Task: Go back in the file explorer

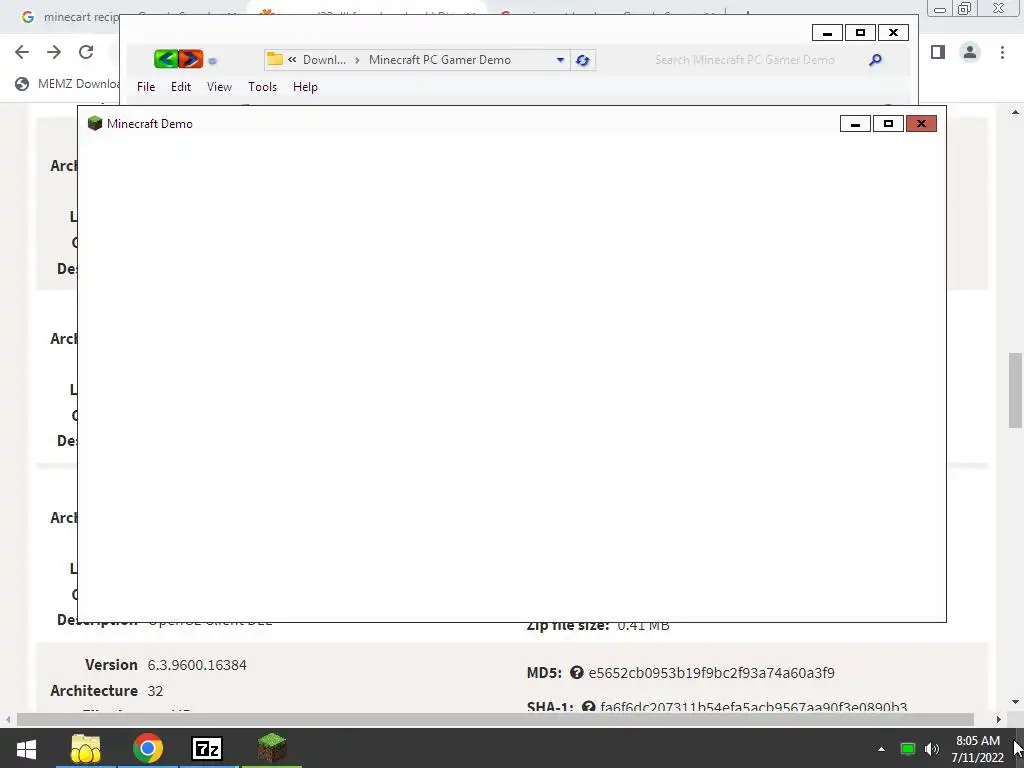Action: point(166,59)
